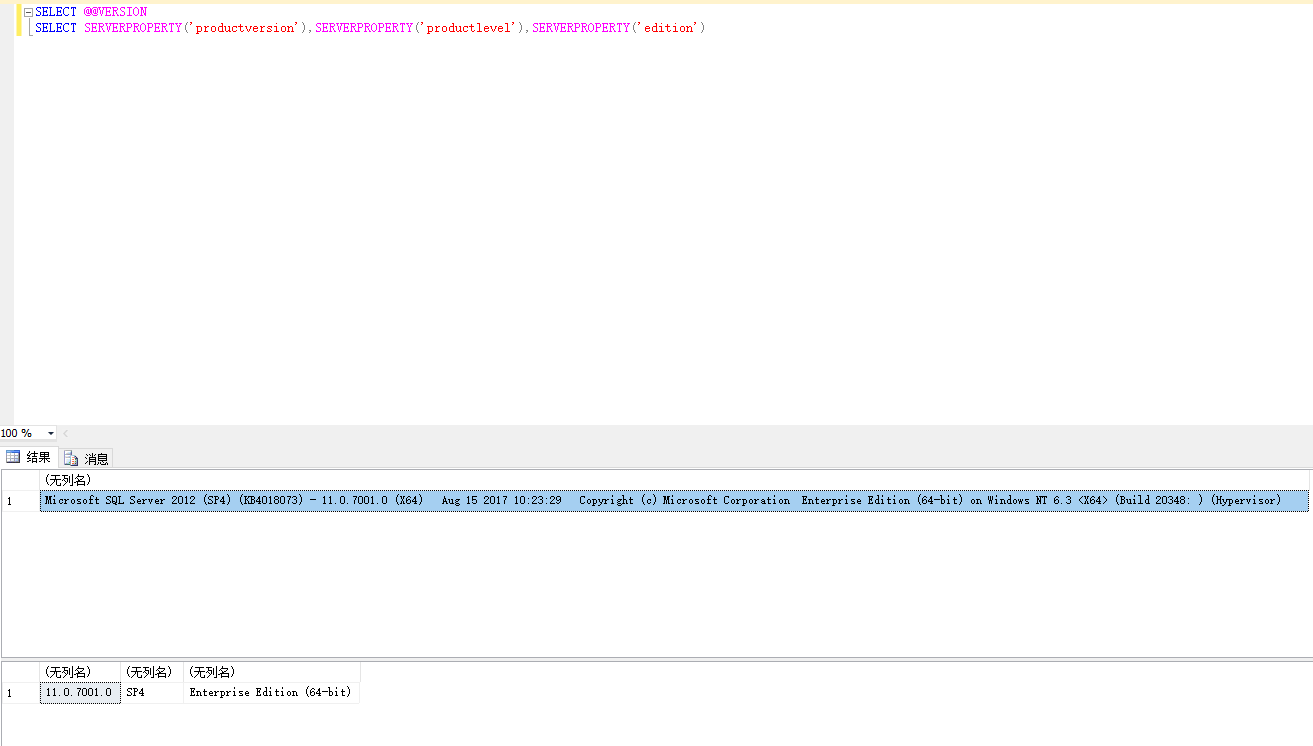Collapse the SELECT @@VERSION code block
Screen dimensions: 1313x746
pos(28,12)
